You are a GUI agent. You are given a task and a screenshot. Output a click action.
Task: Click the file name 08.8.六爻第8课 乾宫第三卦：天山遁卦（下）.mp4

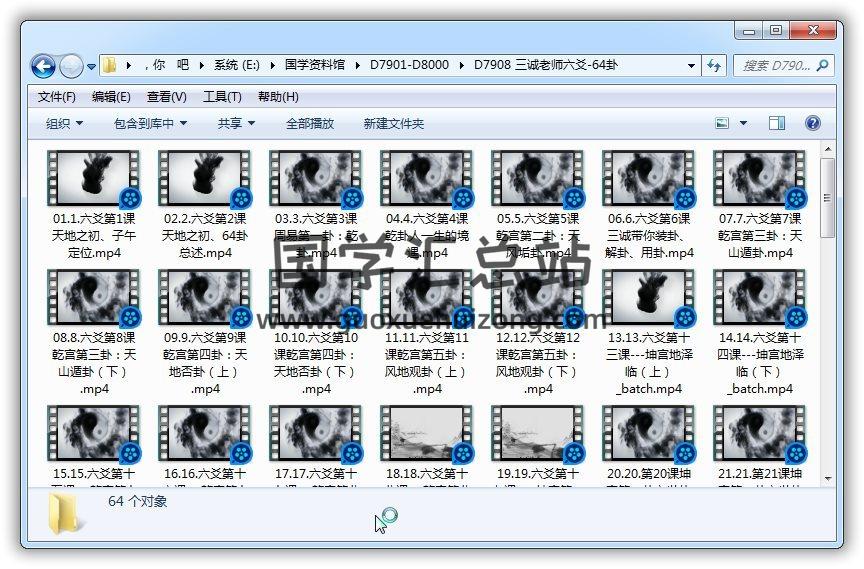click(94, 362)
